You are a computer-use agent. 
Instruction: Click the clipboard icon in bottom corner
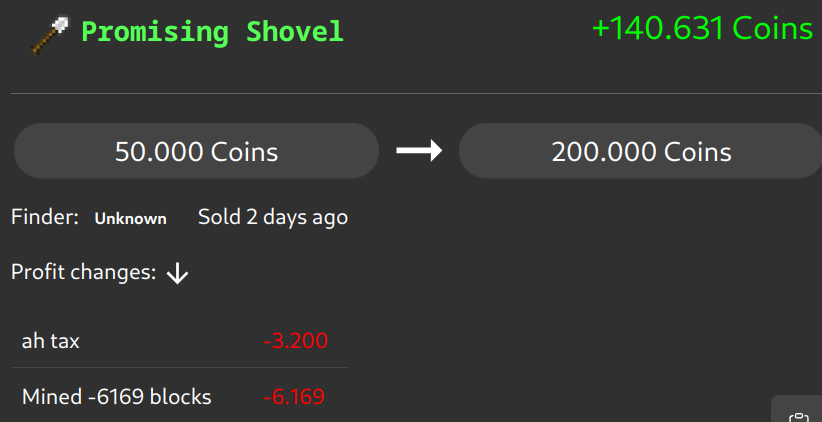tap(798, 415)
